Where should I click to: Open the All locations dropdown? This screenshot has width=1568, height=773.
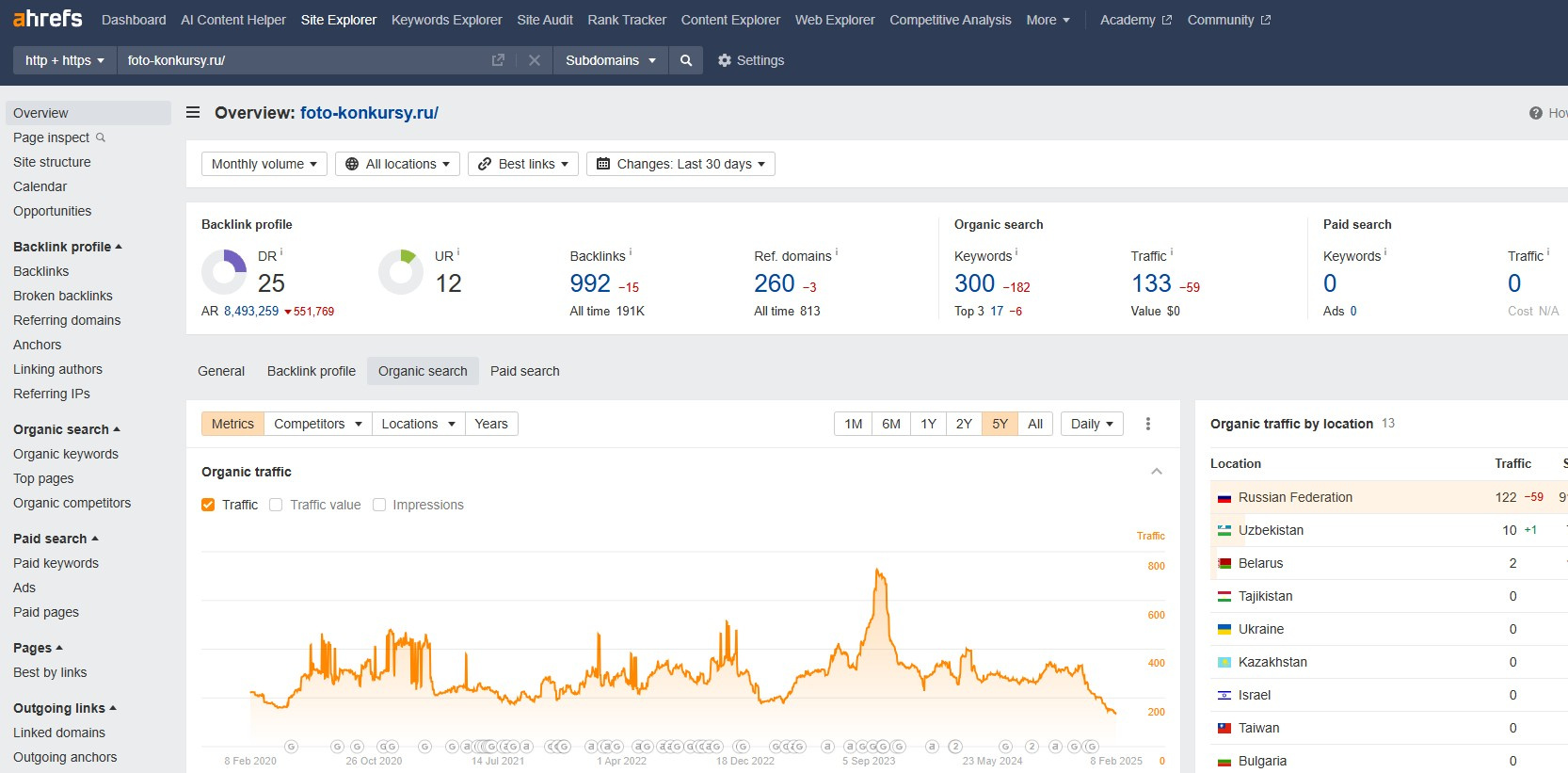click(x=398, y=164)
